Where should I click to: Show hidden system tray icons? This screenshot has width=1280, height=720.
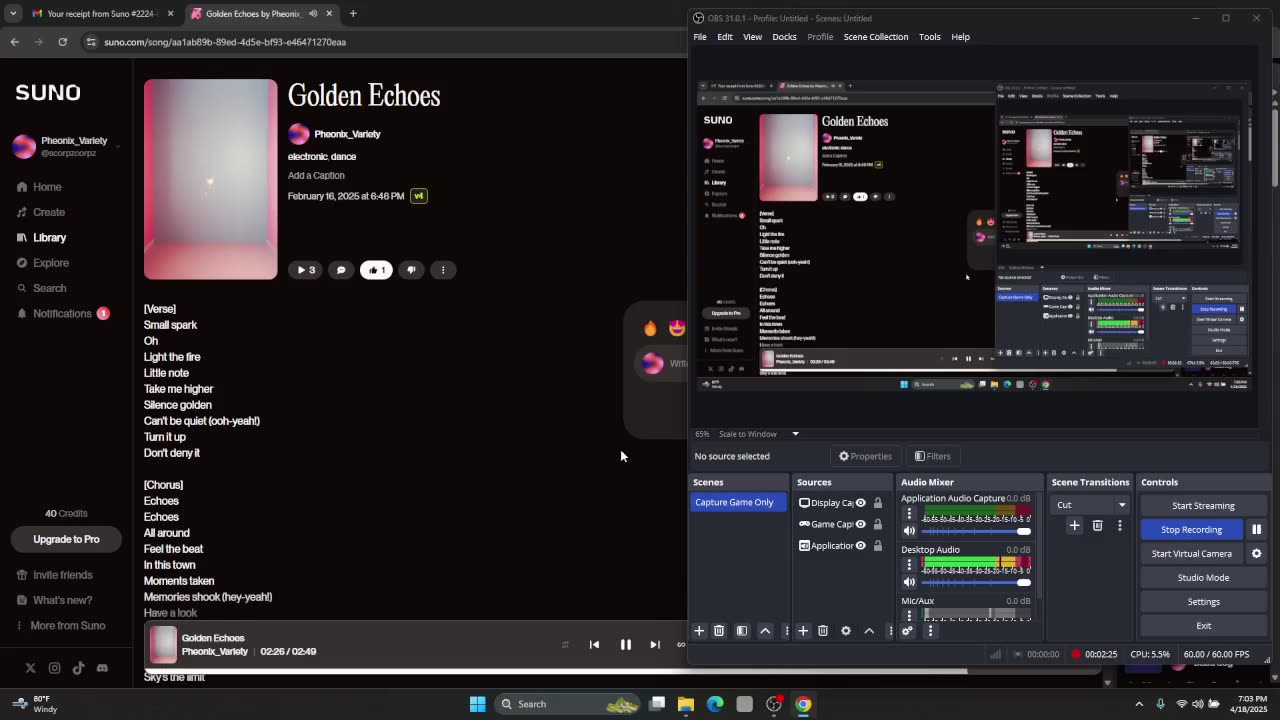(1139, 704)
